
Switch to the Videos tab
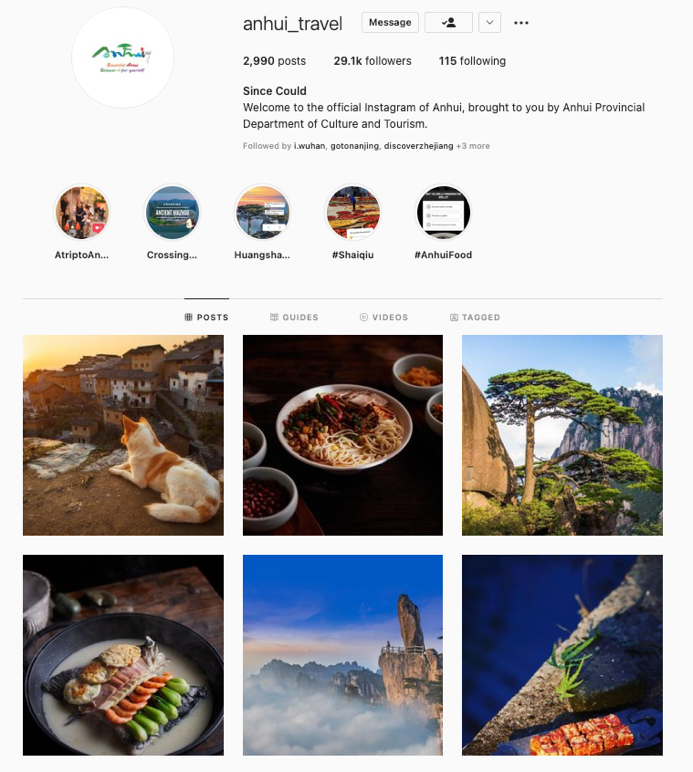(x=384, y=317)
